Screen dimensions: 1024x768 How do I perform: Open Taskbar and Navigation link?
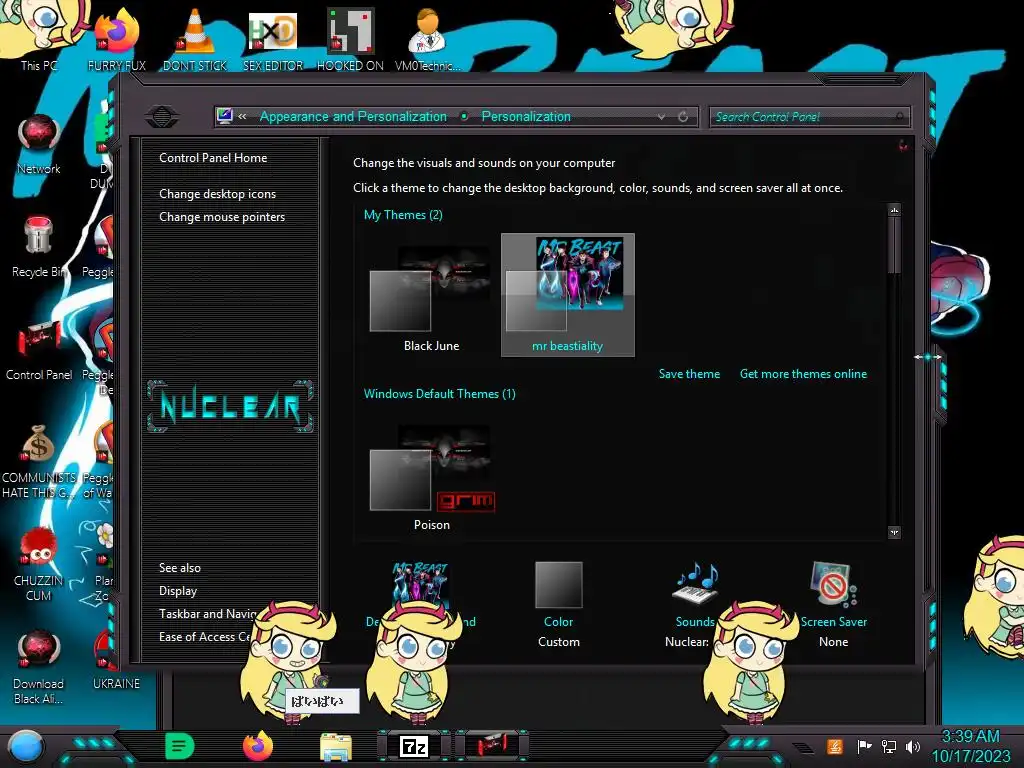click(208, 614)
